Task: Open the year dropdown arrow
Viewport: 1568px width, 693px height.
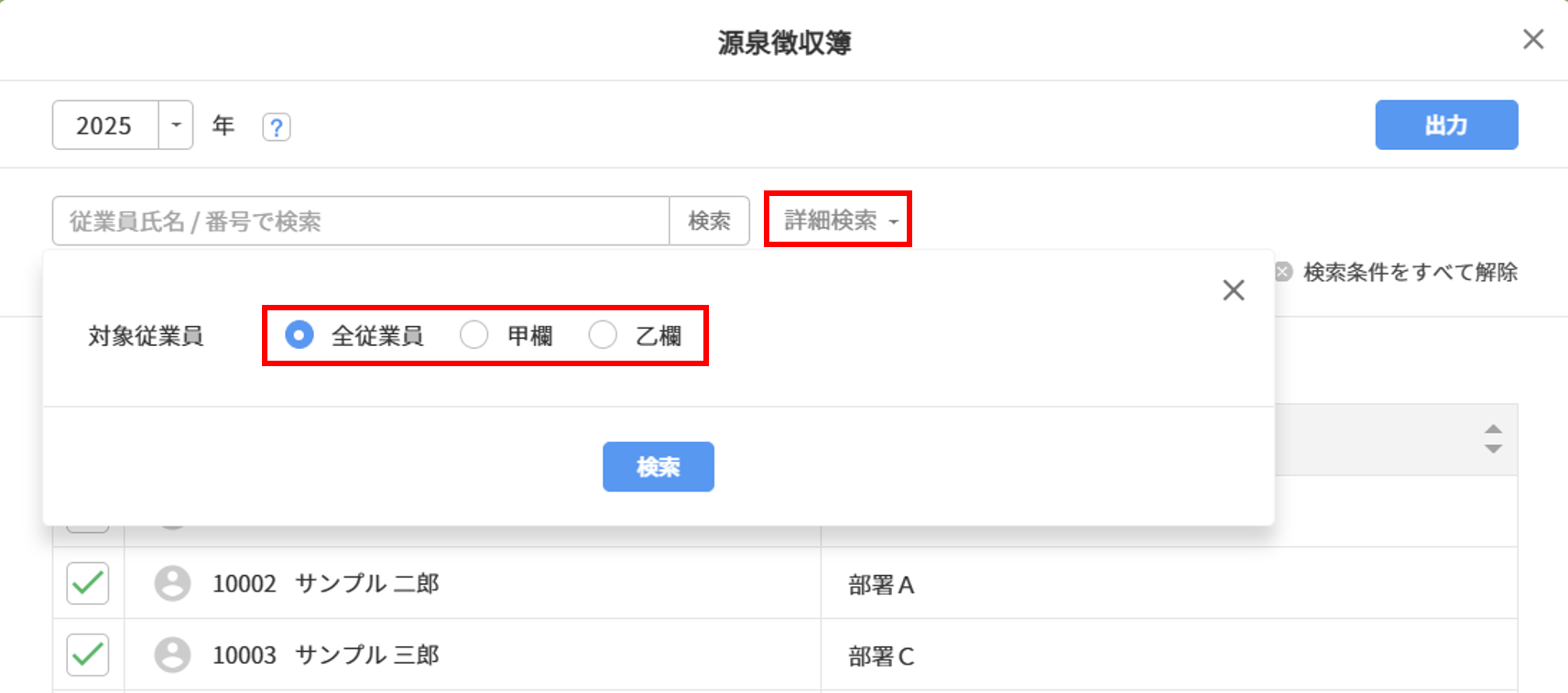Action: tap(176, 125)
